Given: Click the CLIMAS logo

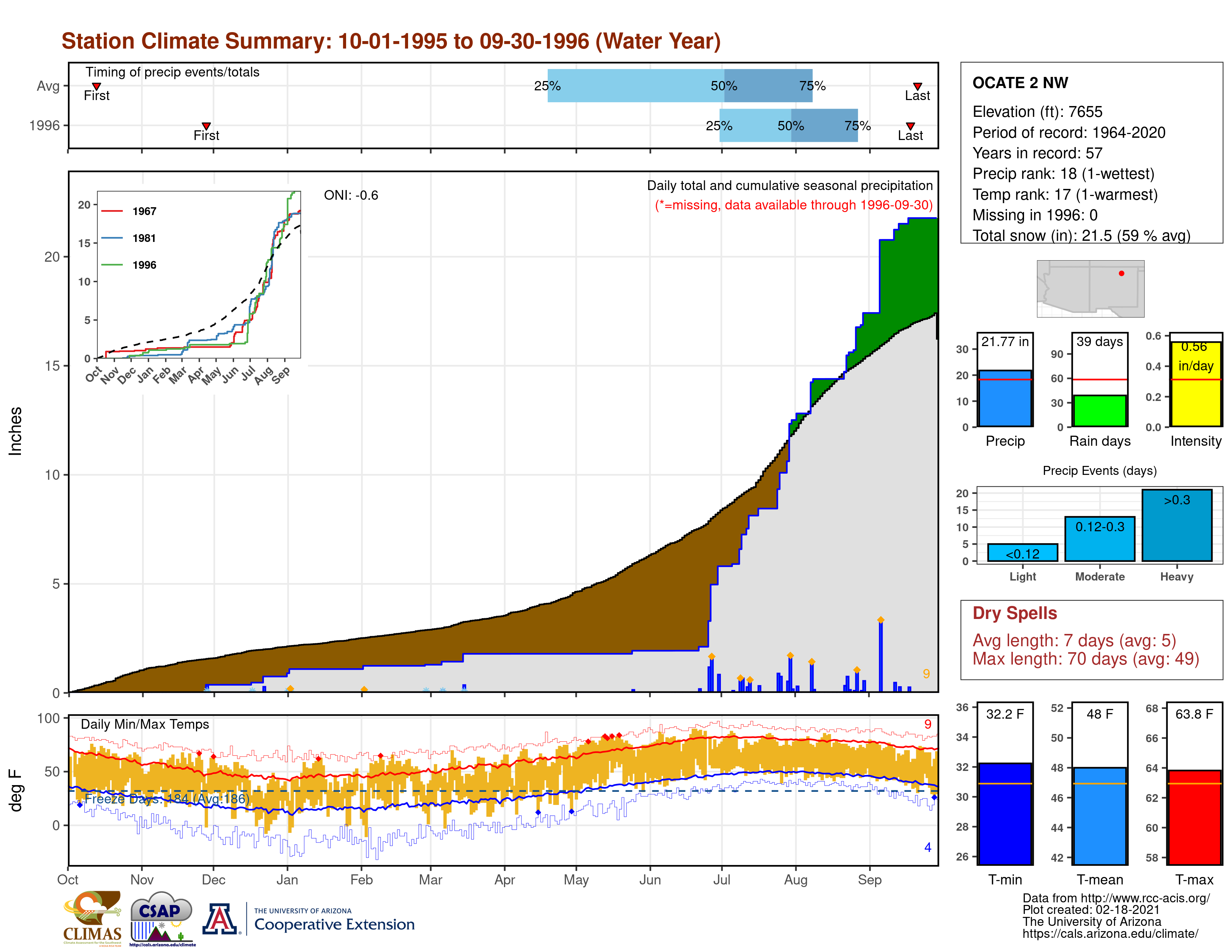Looking at the screenshot, I should [92, 918].
